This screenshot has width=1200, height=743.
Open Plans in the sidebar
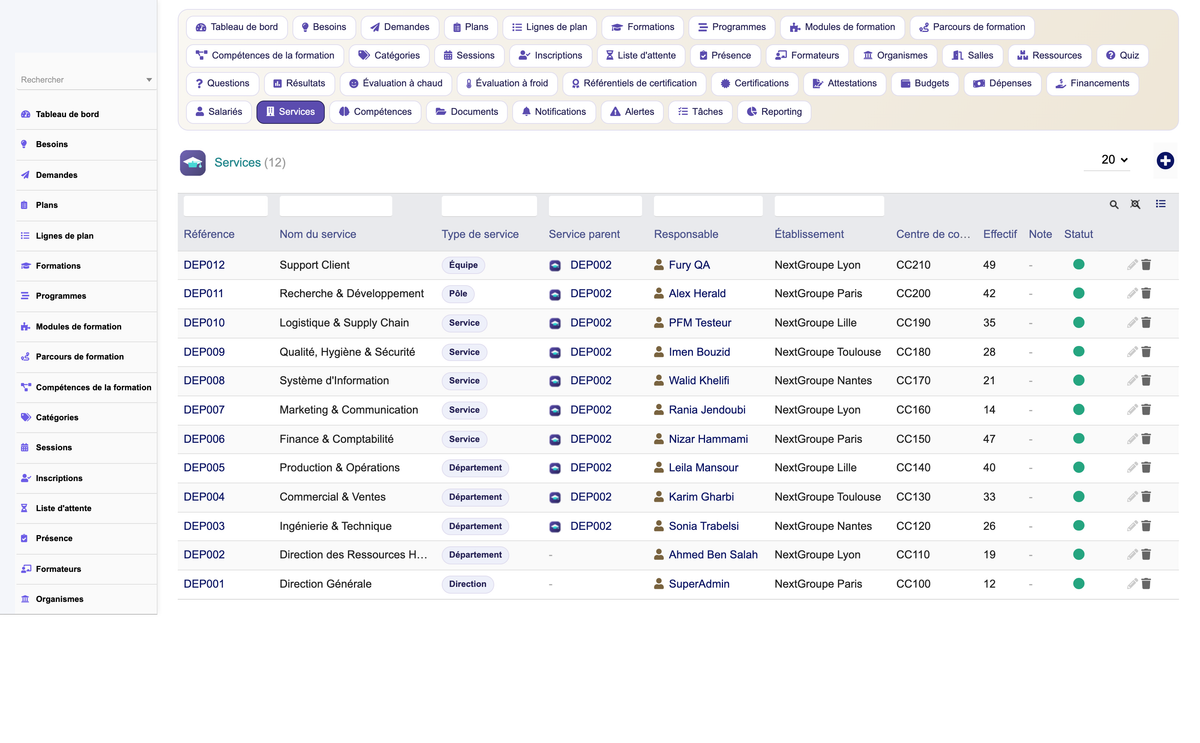click(x=47, y=205)
